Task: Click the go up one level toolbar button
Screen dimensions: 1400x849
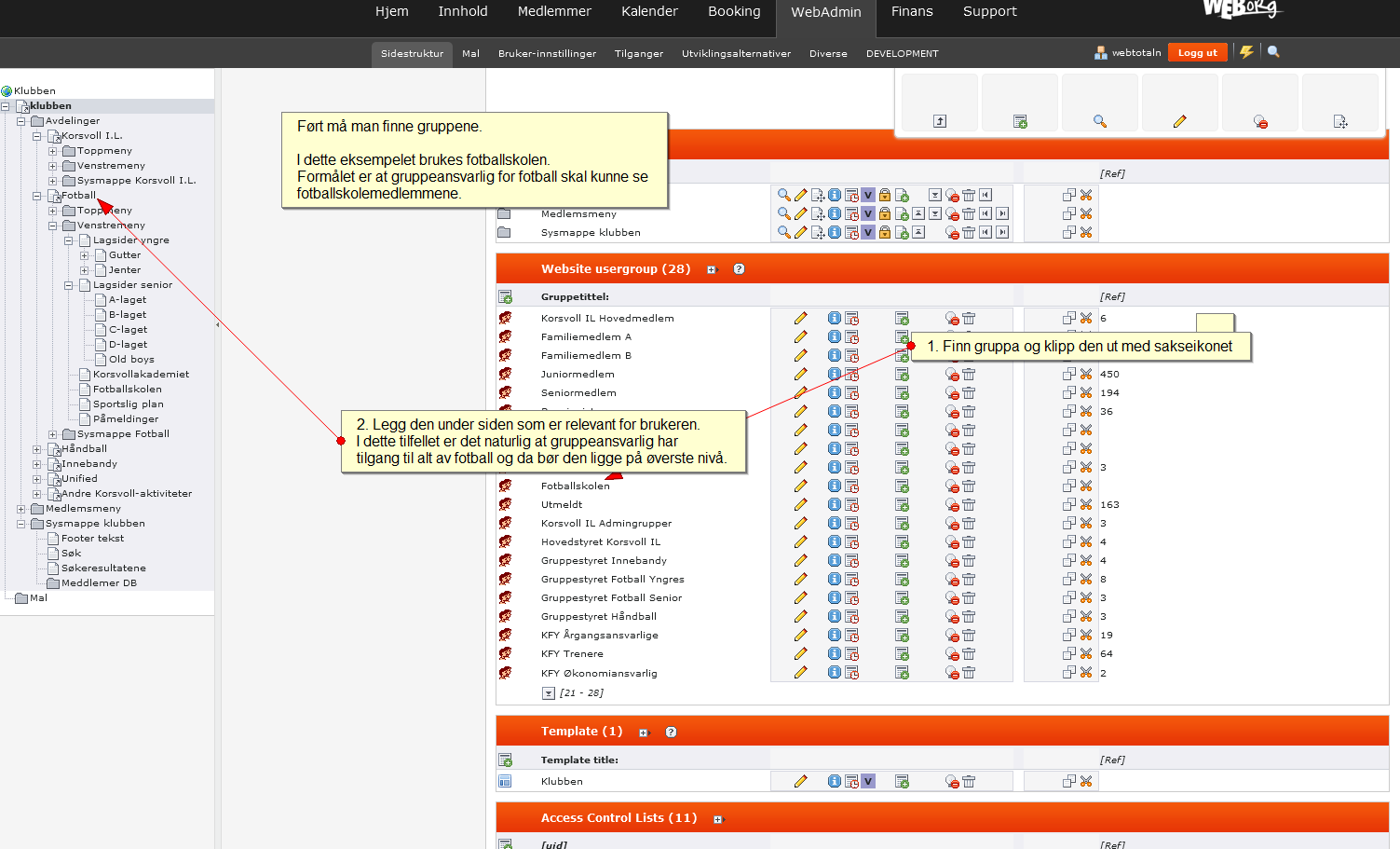Action: (940, 121)
